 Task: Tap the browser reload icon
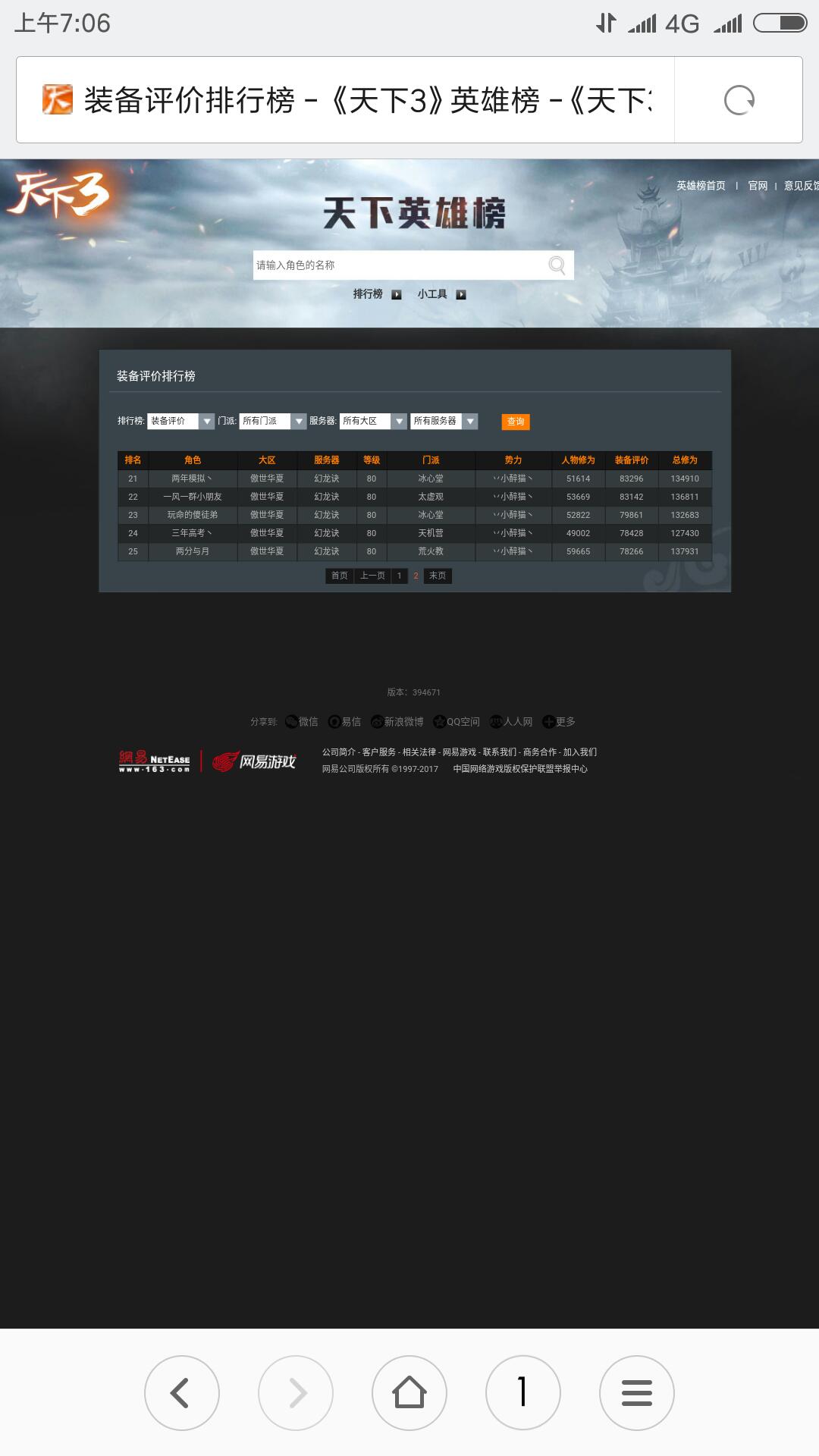(739, 100)
